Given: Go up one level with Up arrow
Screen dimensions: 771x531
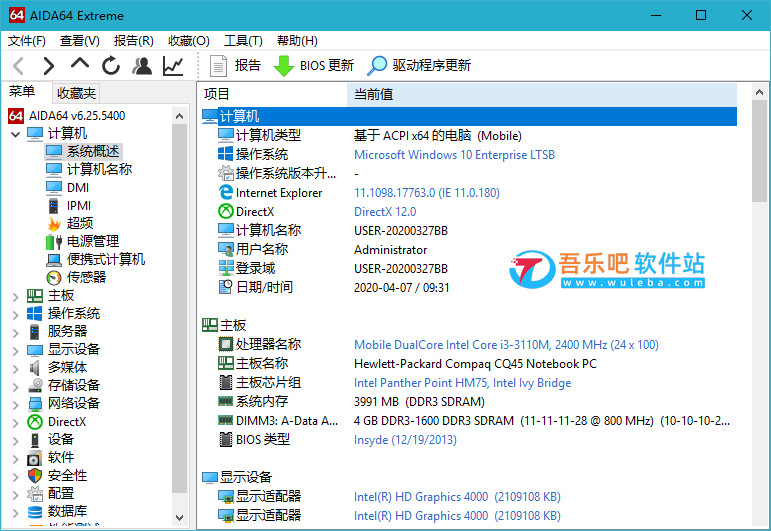Looking at the screenshot, I should tap(80, 64).
